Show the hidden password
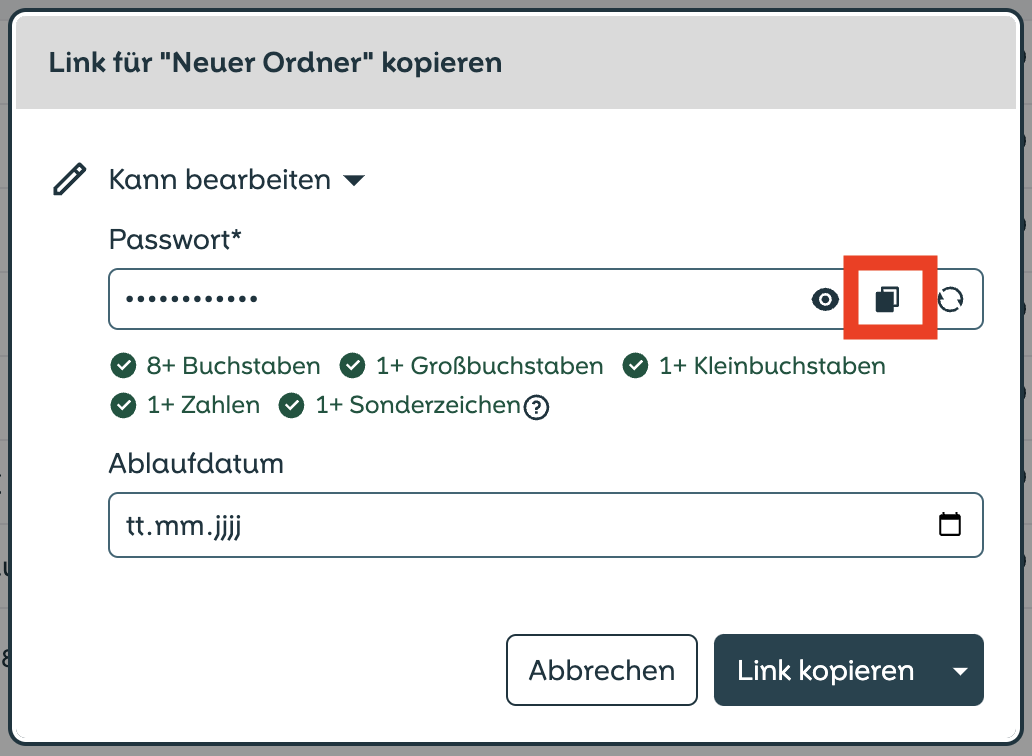This screenshot has width=1032, height=756. tap(825, 299)
